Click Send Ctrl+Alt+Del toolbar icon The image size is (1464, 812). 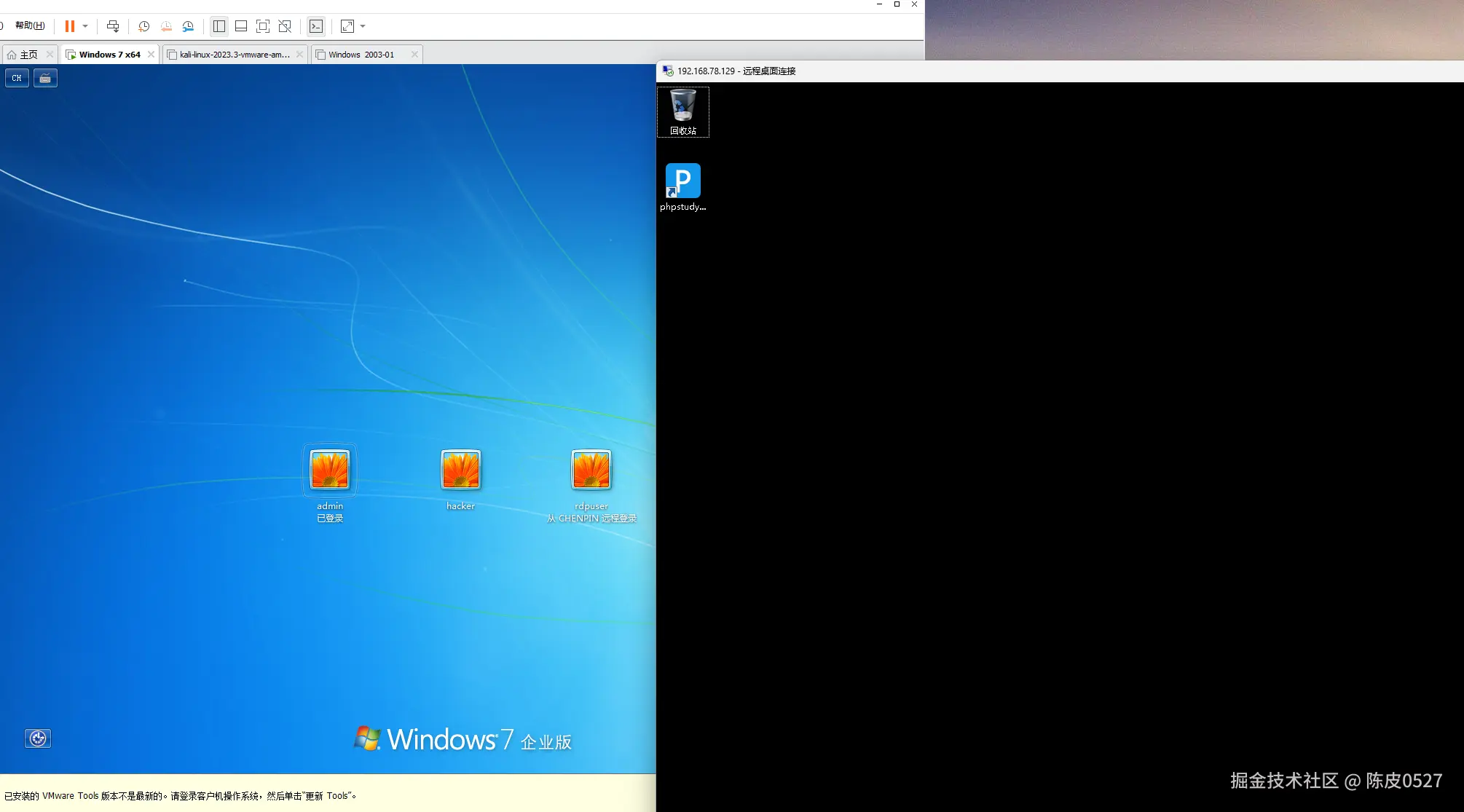point(113,26)
